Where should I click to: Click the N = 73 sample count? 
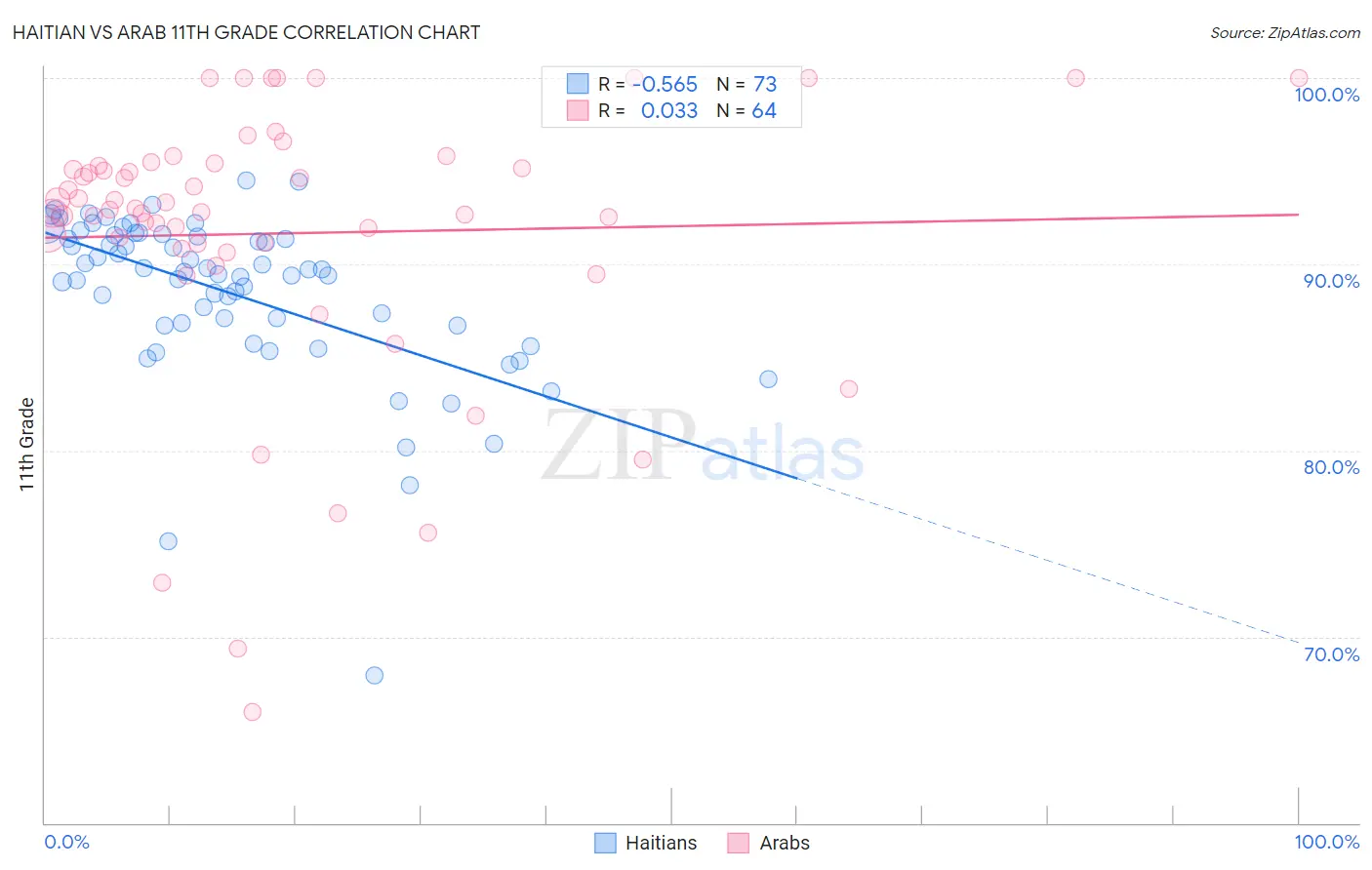[x=747, y=84]
